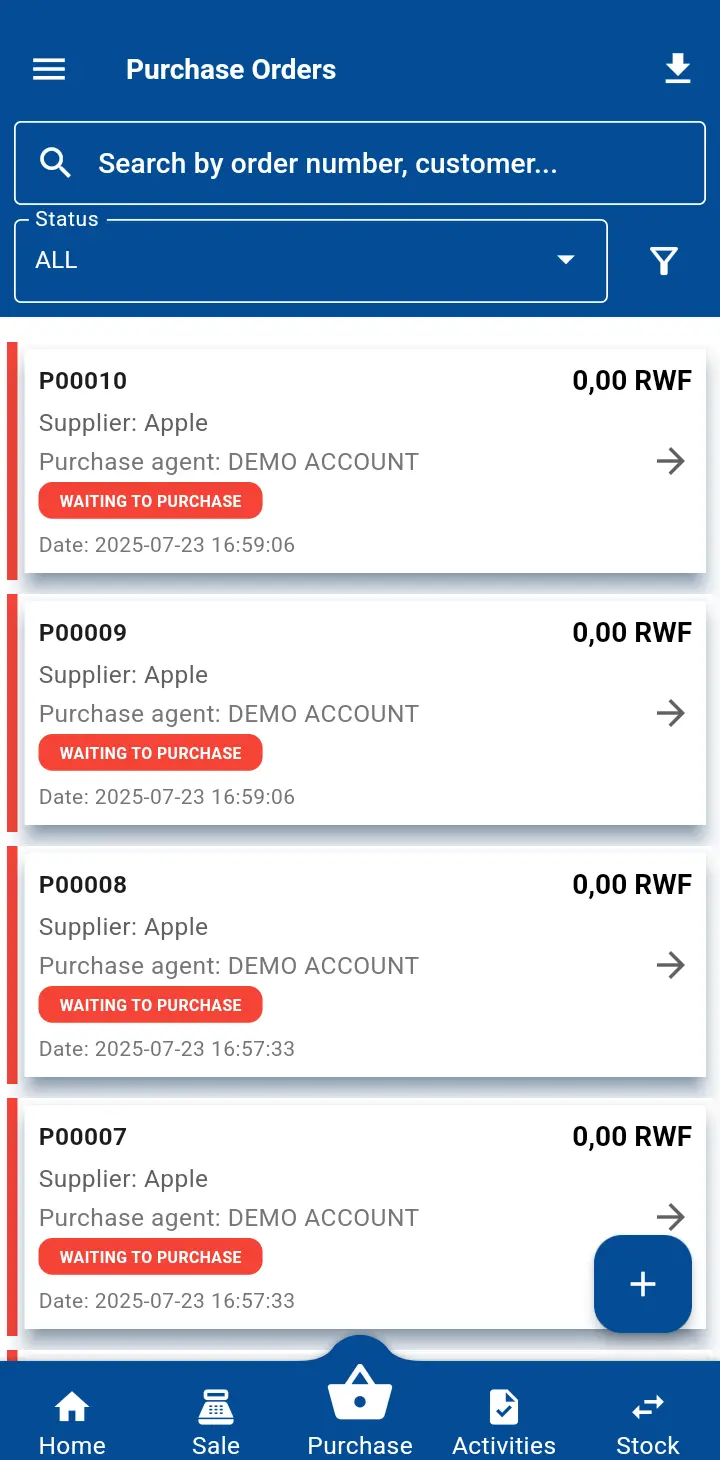Select the P00009 order number
720x1460 pixels.
click(83, 633)
